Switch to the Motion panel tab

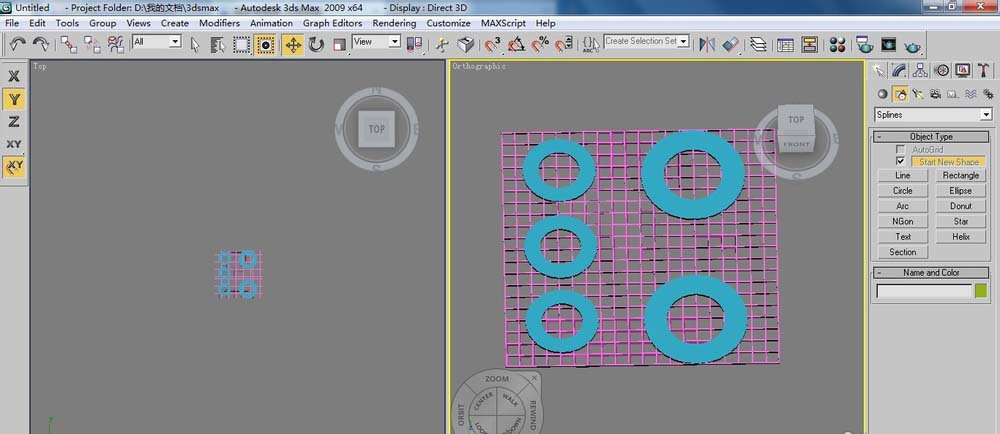941,70
